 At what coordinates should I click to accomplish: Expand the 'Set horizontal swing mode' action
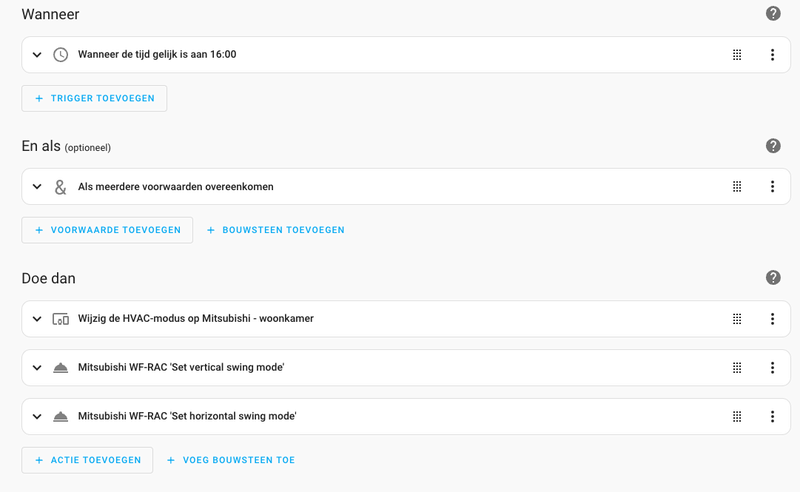[37, 417]
